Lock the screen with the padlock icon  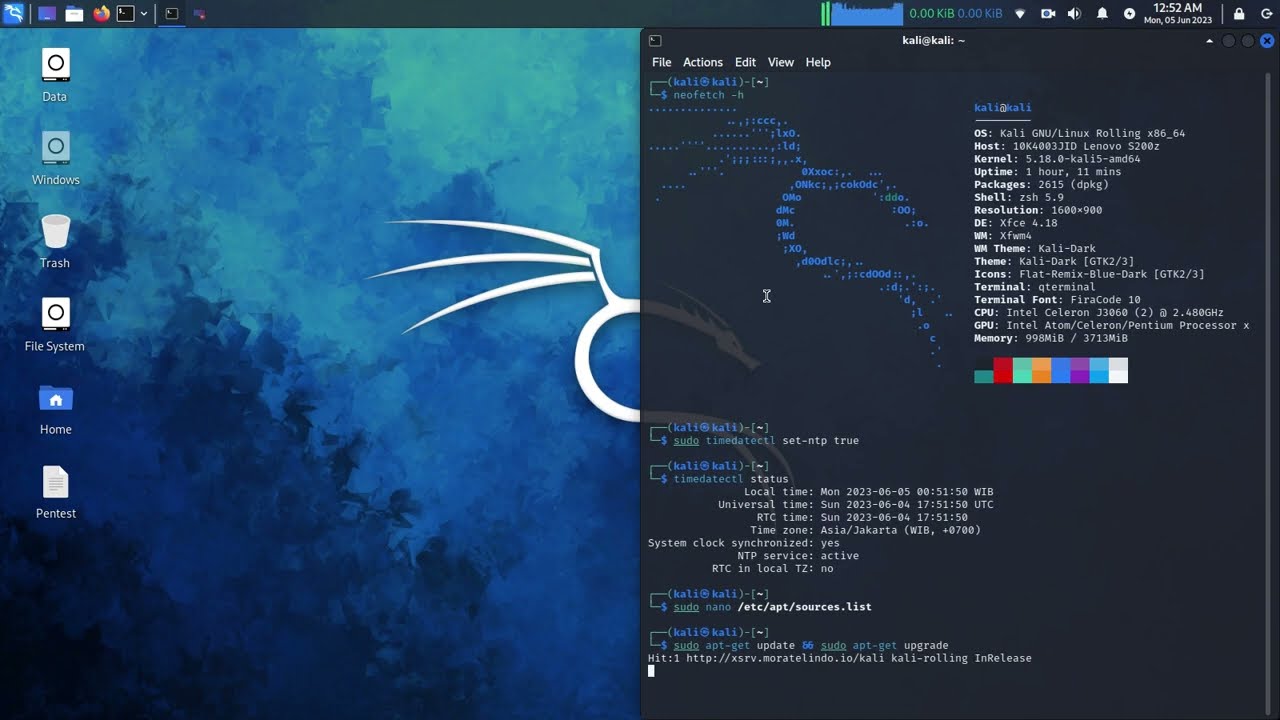[1239, 14]
